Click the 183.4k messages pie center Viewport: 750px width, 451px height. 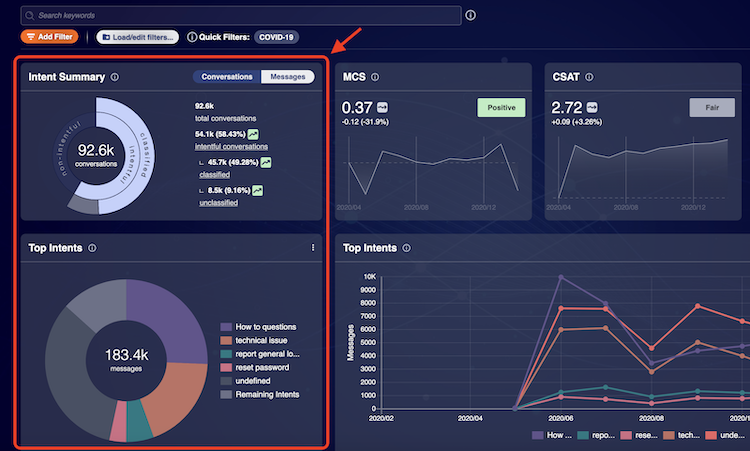pyautogui.click(x=127, y=360)
